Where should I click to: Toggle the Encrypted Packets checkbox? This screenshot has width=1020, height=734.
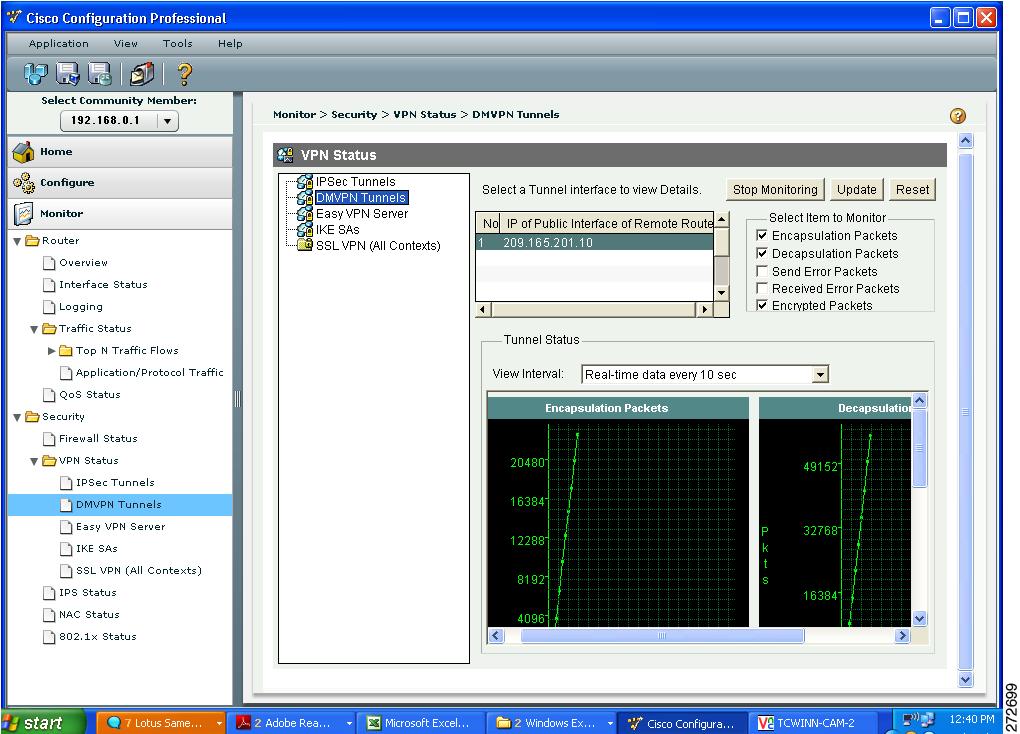[762, 305]
